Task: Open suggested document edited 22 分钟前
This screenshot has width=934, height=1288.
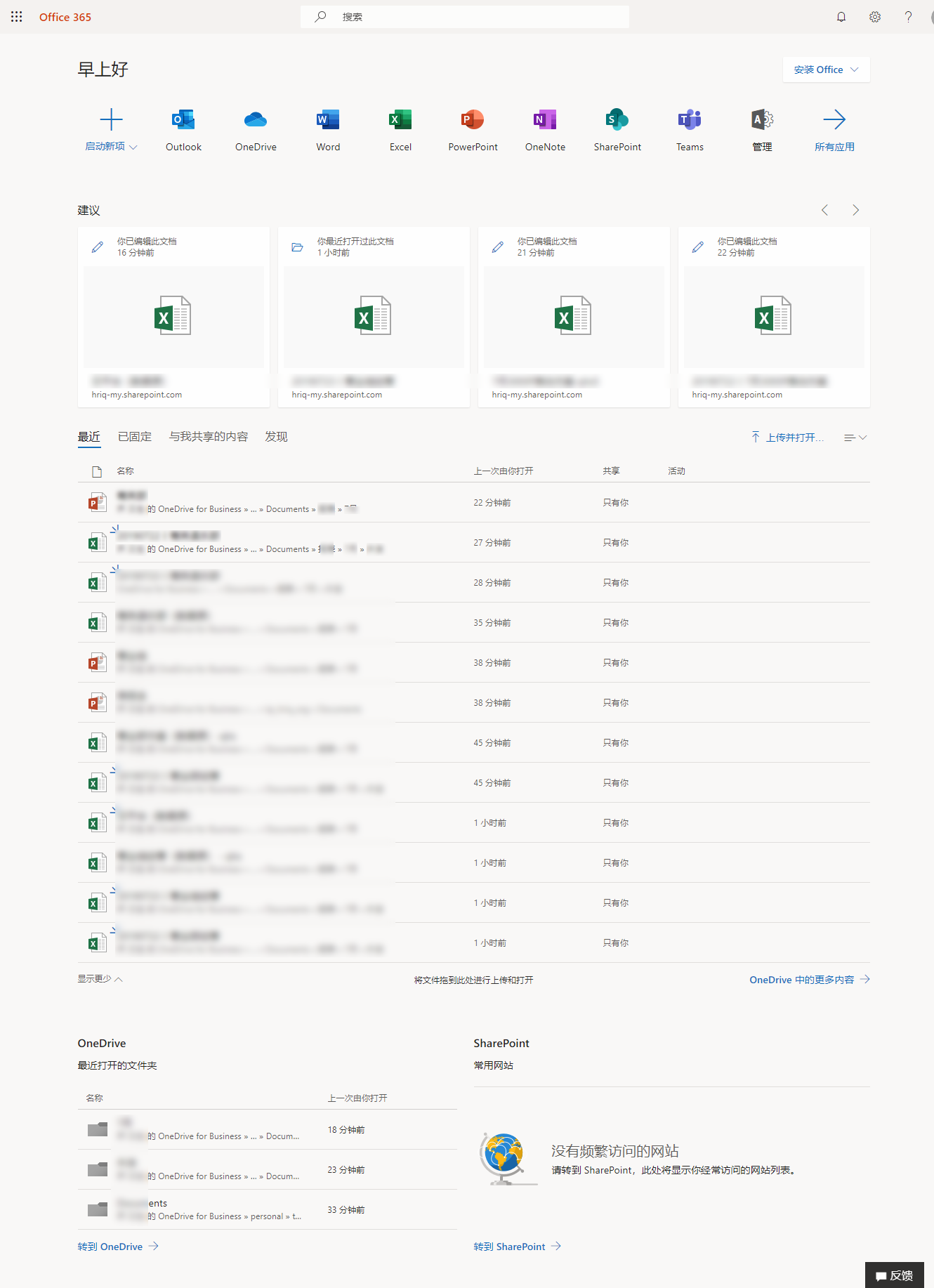Action: pos(774,317)
